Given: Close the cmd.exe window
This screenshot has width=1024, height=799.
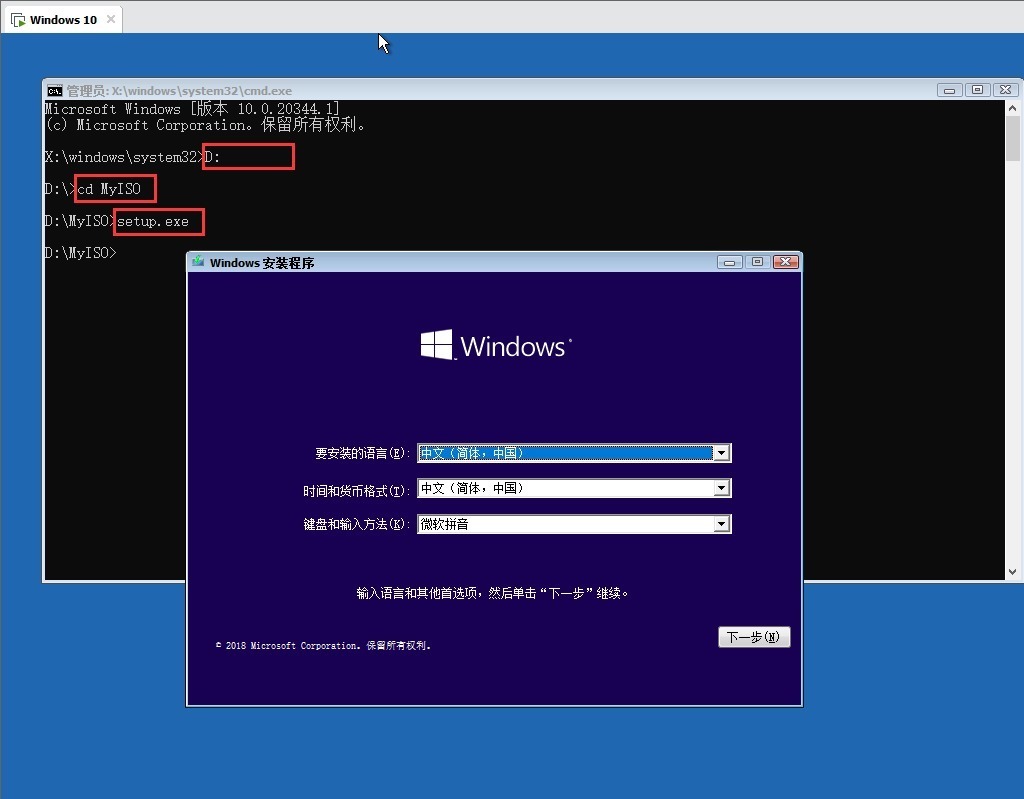Looking at the screenshot, I should point(1006,90).
